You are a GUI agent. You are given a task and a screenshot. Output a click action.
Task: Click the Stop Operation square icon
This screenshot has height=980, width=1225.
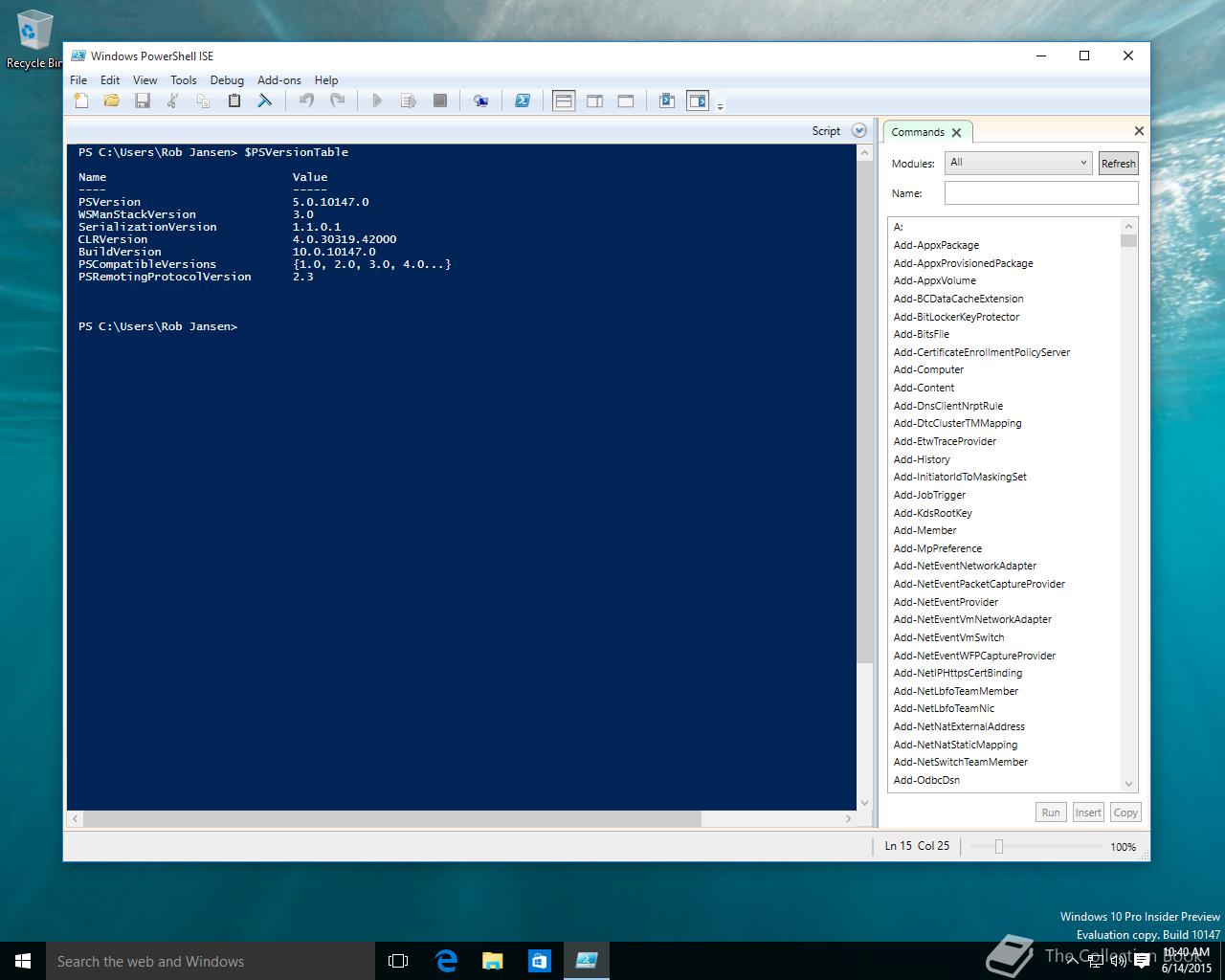(440, 100)
